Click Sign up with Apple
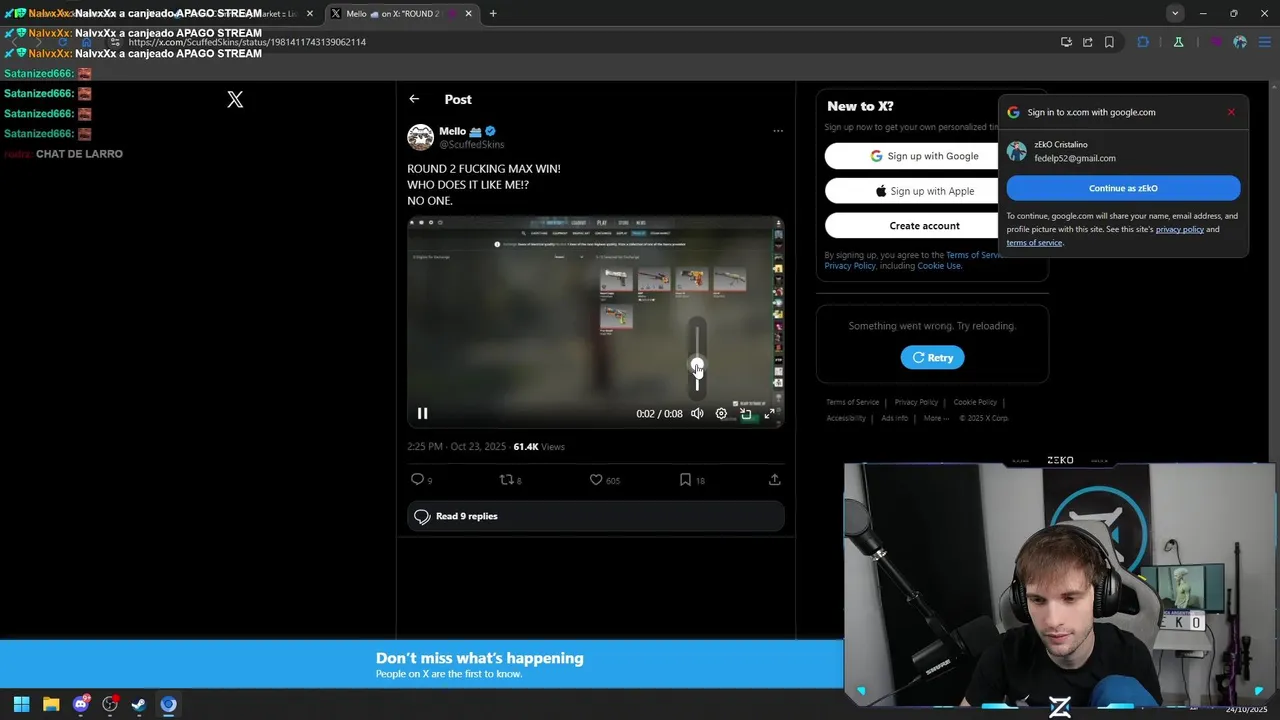The width and height of the screenshot is (1280, 720). click(924, 191)
